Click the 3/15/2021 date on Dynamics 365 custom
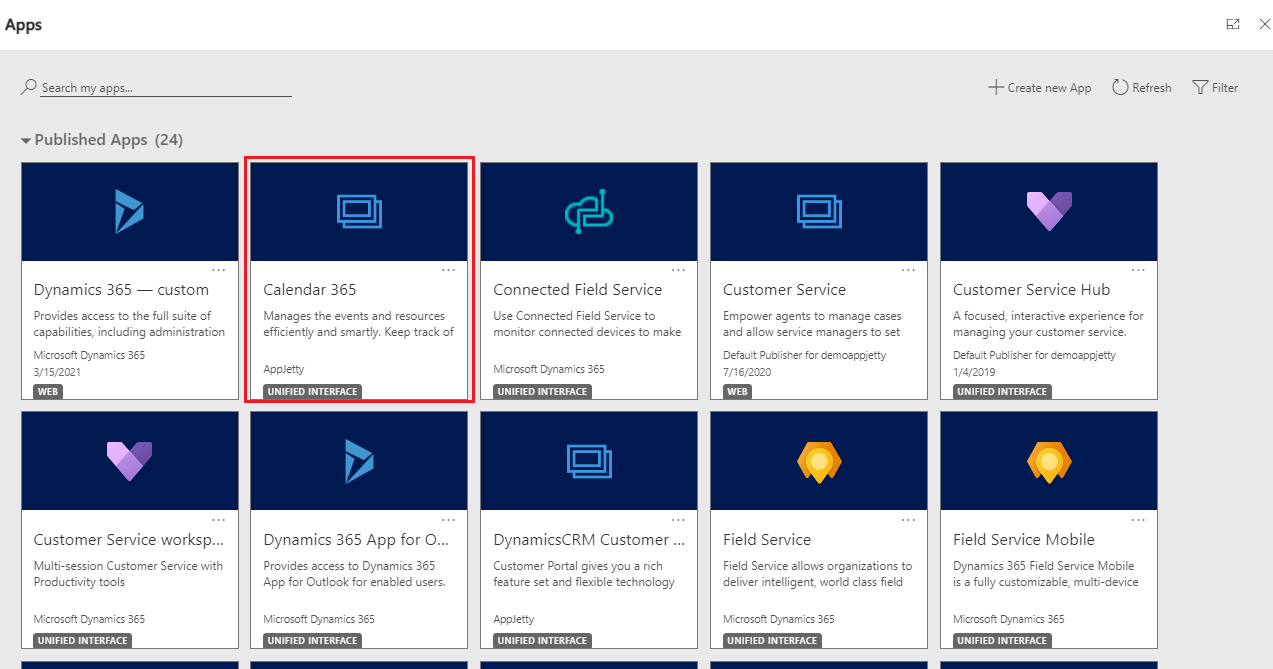This screenshot has height=669, width=1273. coord(56,370)
